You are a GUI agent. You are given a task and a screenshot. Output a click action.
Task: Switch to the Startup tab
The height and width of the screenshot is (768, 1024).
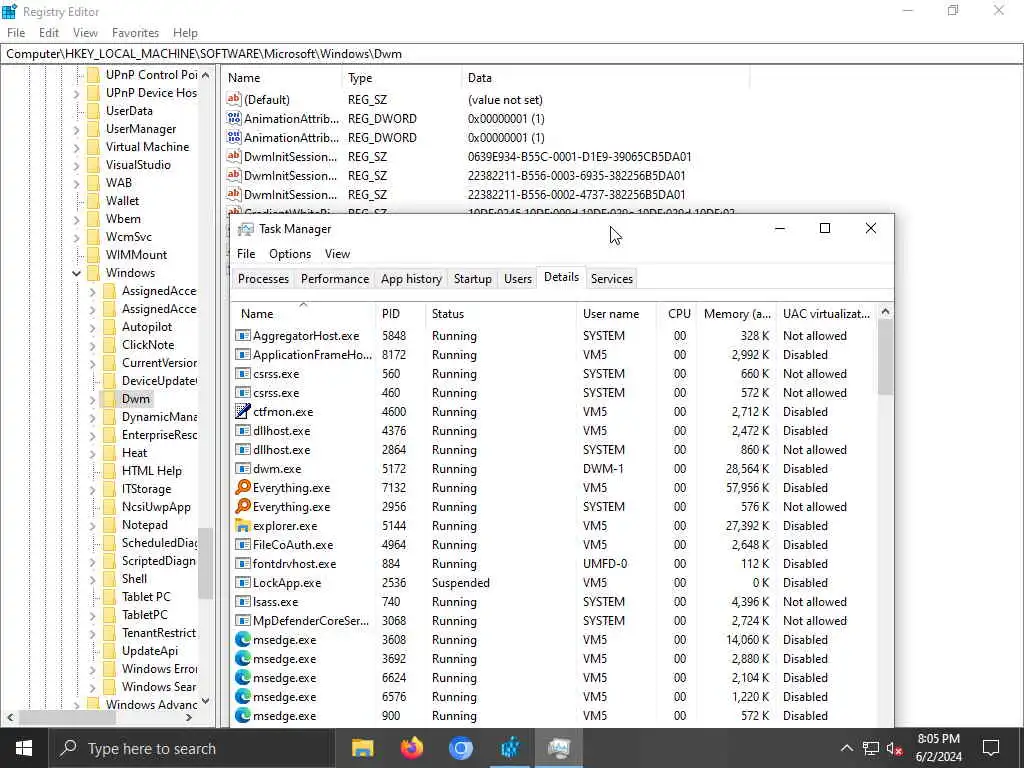472,279
